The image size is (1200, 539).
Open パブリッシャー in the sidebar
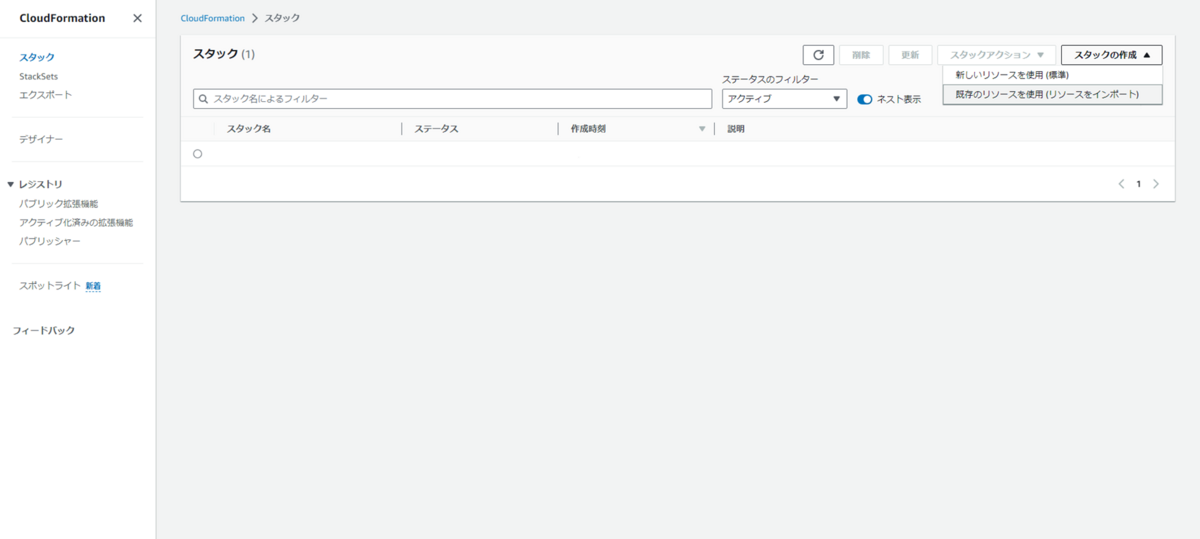(x=50, y=241)
